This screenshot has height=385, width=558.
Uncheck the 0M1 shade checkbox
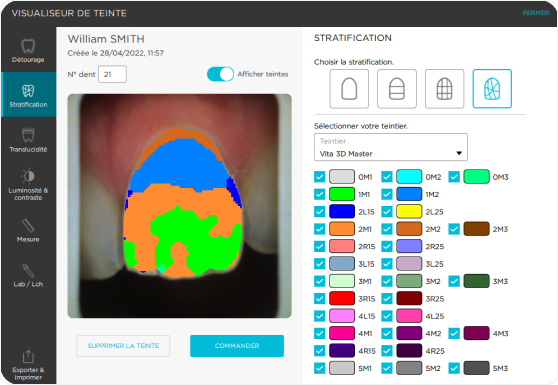point(320,177)
